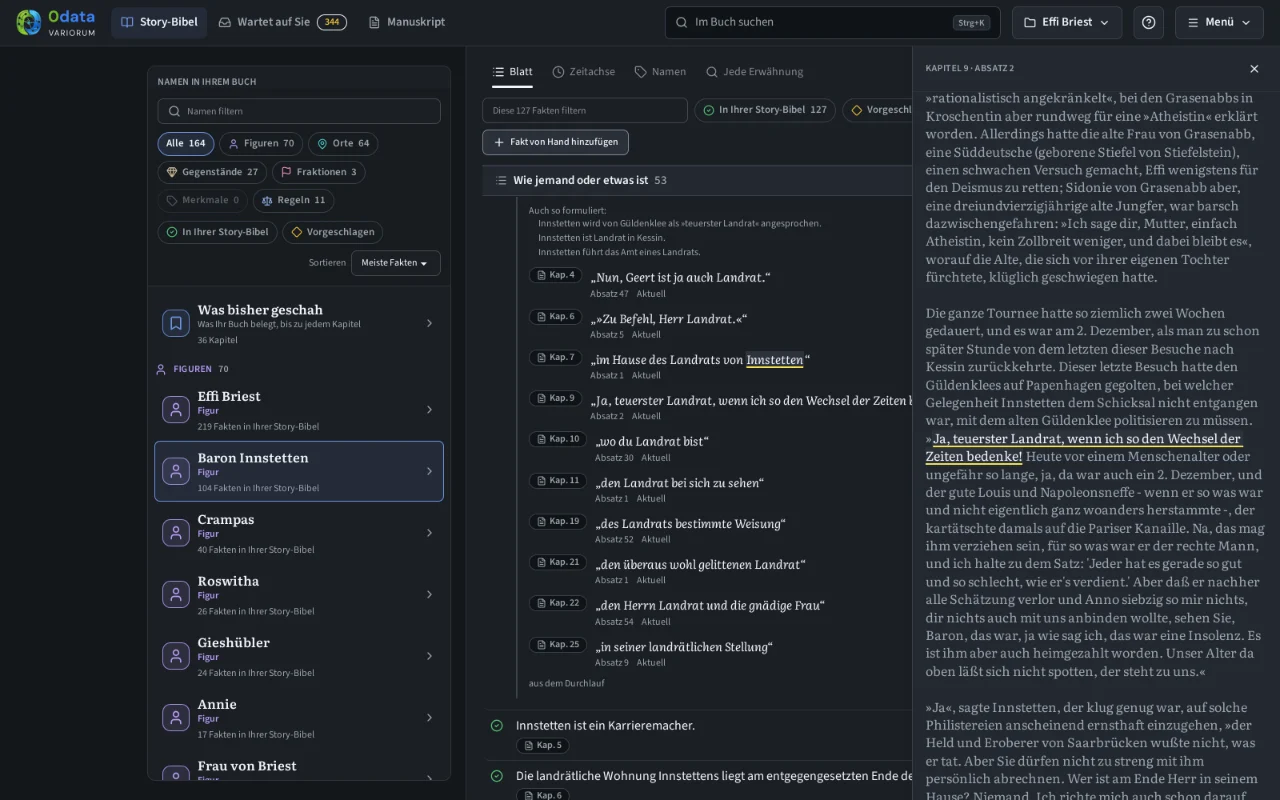Click the person icon for Roswitha

(176, 595)
